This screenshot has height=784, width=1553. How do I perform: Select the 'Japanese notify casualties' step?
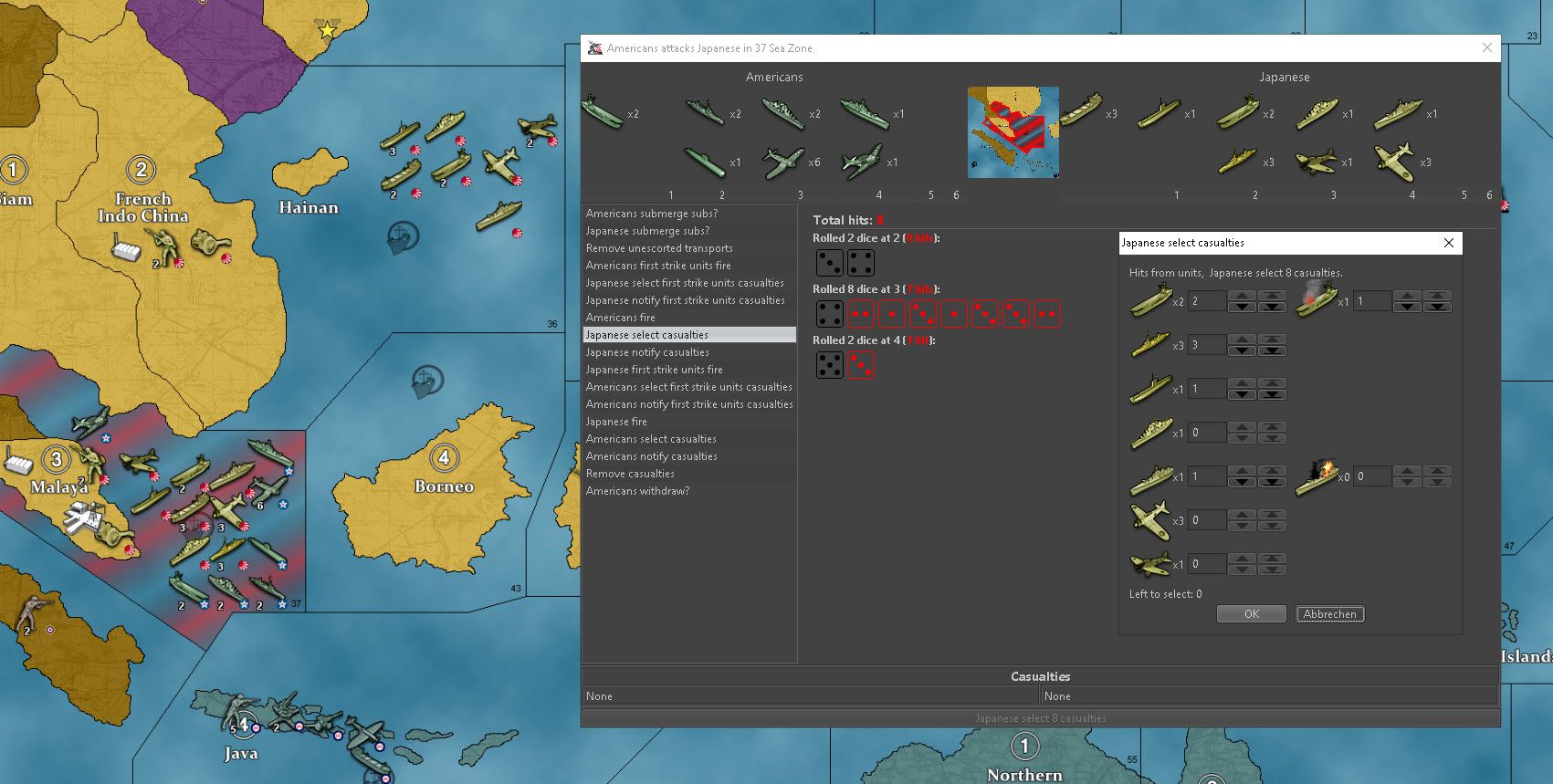tap(689, 352)
